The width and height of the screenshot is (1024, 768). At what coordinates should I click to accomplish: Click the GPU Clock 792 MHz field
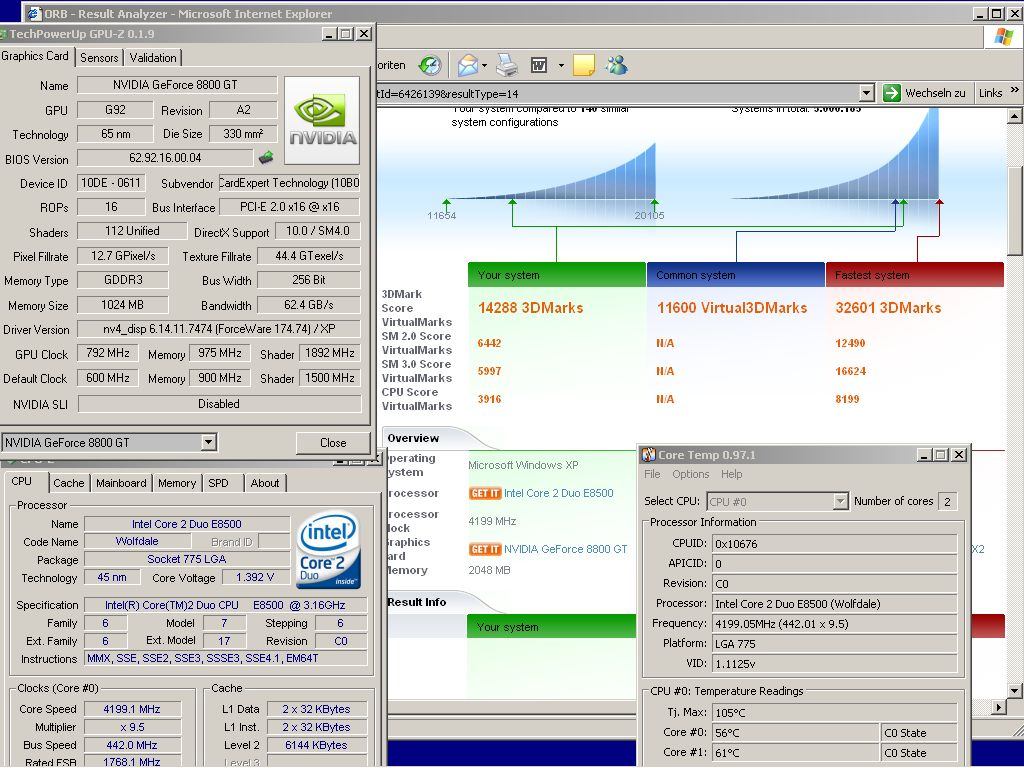[x=108, y=353]
